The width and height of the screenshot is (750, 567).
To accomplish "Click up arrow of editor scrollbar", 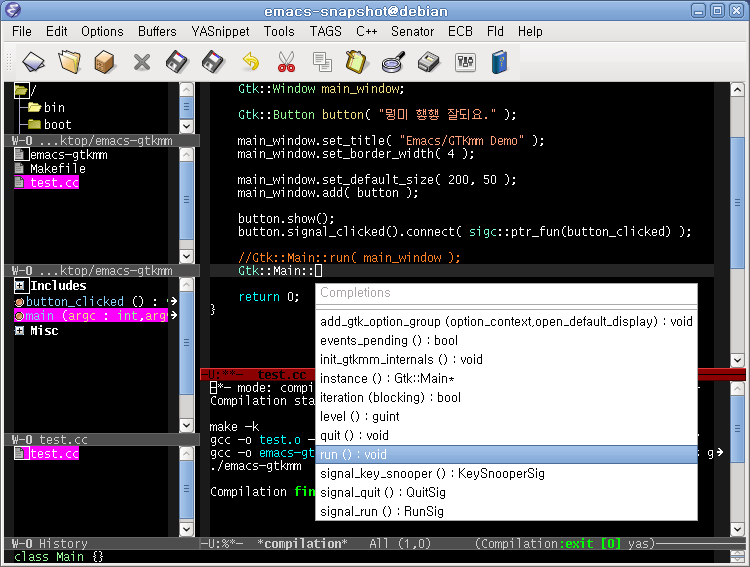I will point(737,89).
